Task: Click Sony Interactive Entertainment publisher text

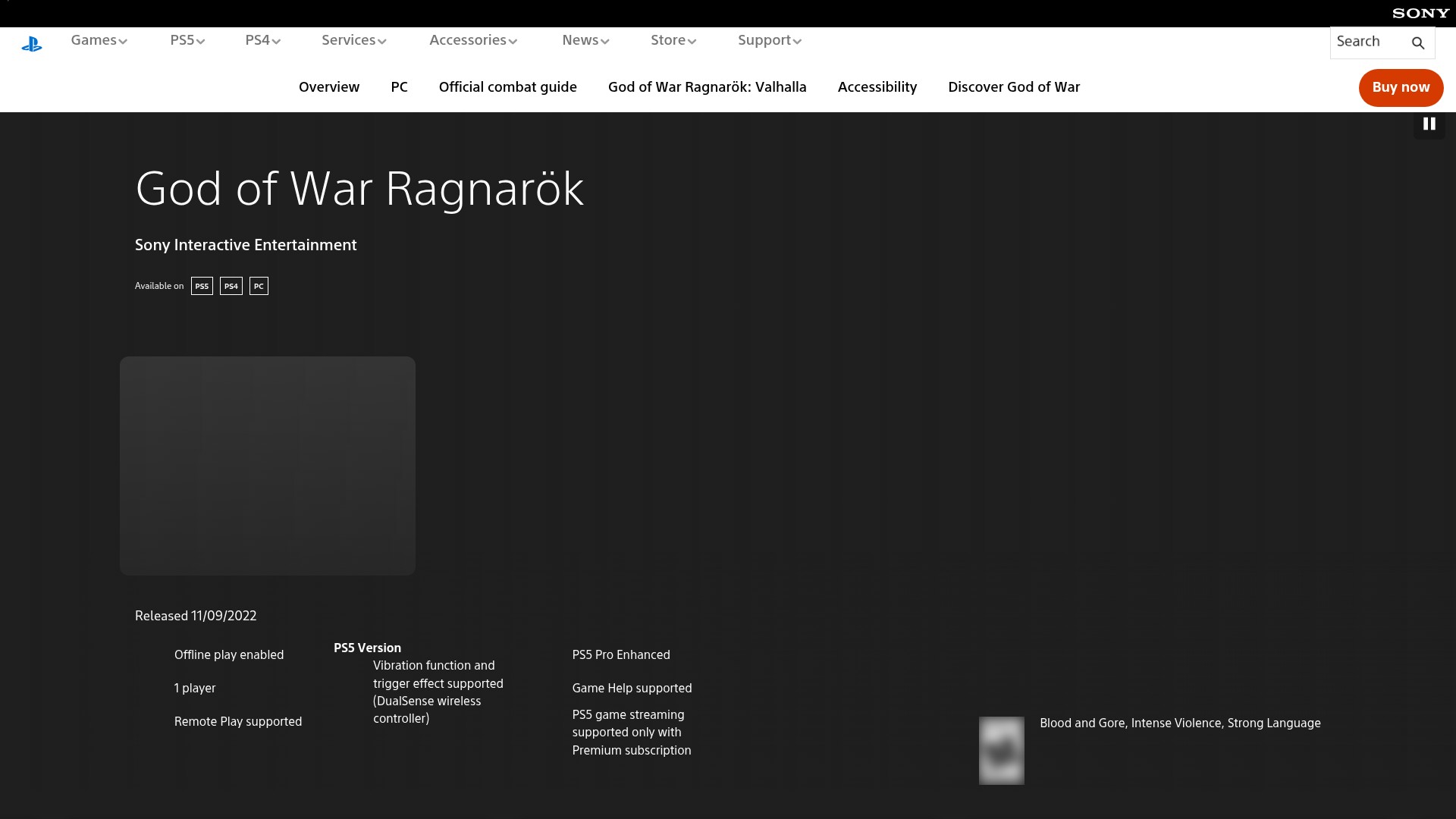Action: click(x=246, y=245)
